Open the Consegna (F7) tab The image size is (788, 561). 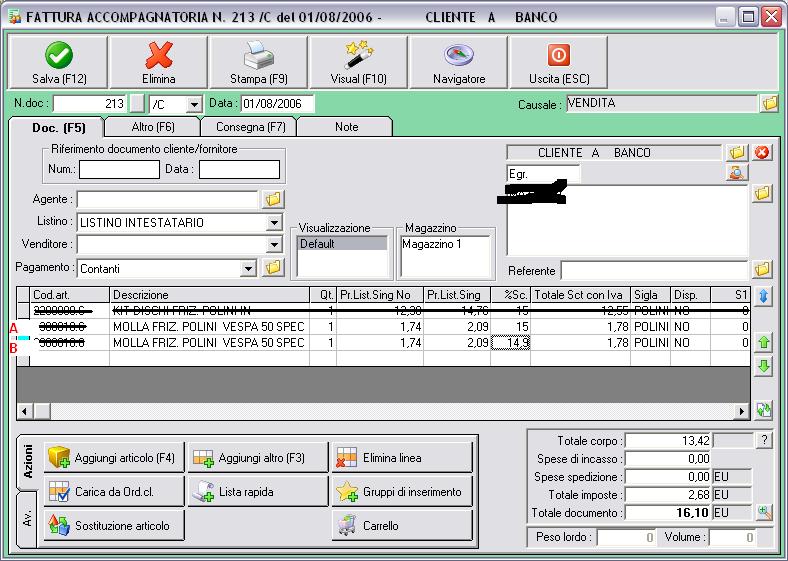coord(250,127)
